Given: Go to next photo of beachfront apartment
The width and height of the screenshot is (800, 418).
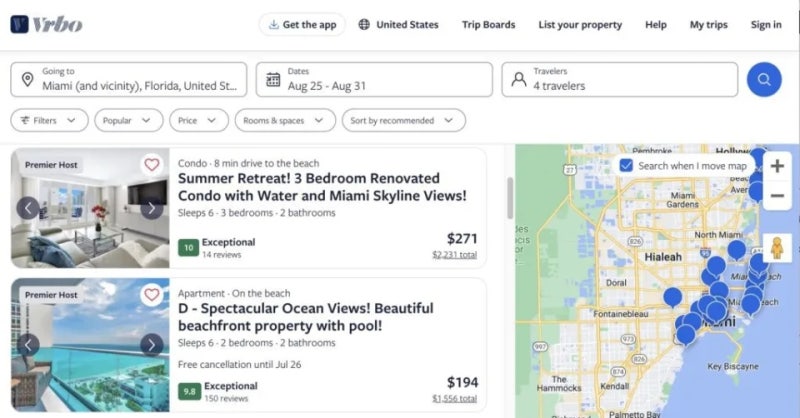Looking at the screenshot, I should click(151, 345).
